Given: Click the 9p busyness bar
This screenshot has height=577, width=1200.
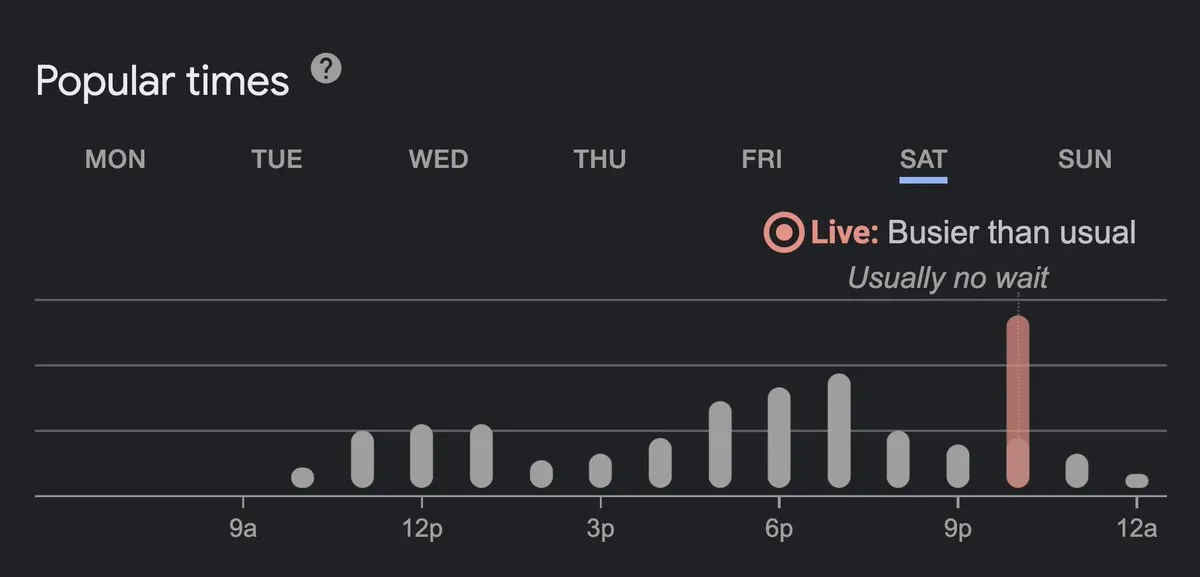Looking at the screenshot, I should 958,466.
